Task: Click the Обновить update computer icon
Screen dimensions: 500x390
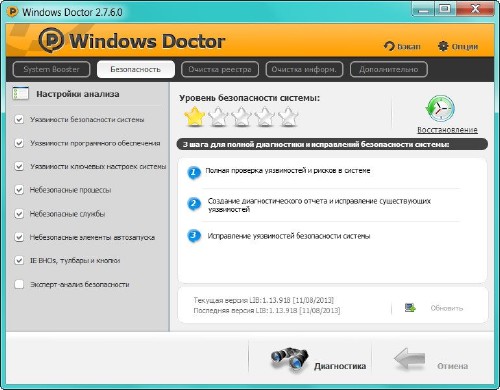Action: click(410, 308)
